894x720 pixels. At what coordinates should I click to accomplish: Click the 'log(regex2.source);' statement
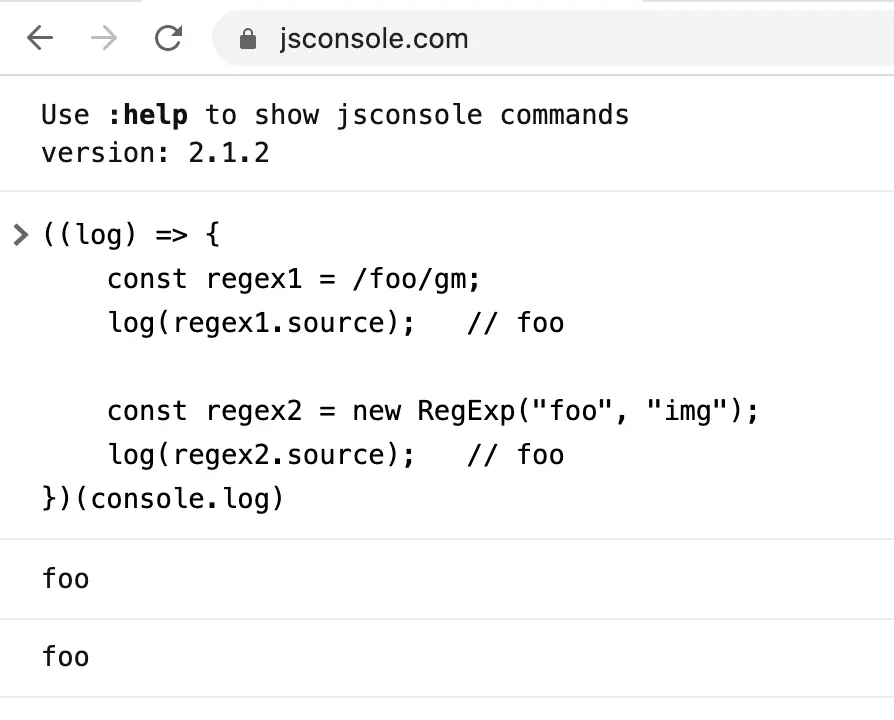coord(261,455)
